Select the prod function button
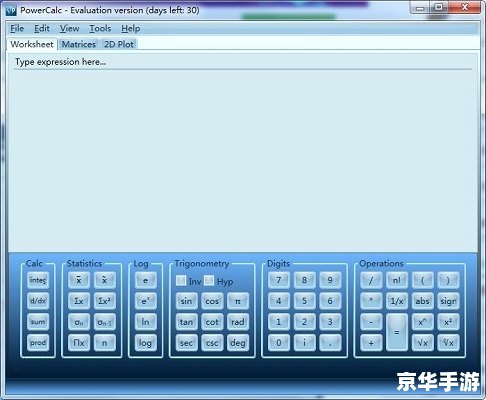The height and width of the screenshot is (400, 486). (x=38, y=343)
